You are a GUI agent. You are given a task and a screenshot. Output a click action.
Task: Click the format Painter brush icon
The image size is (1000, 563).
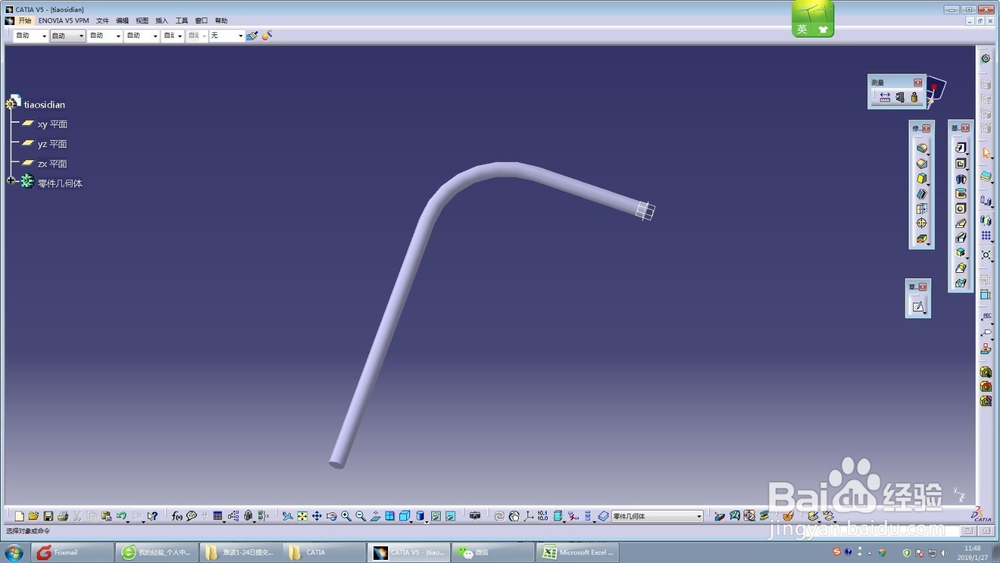coord(252,36)
